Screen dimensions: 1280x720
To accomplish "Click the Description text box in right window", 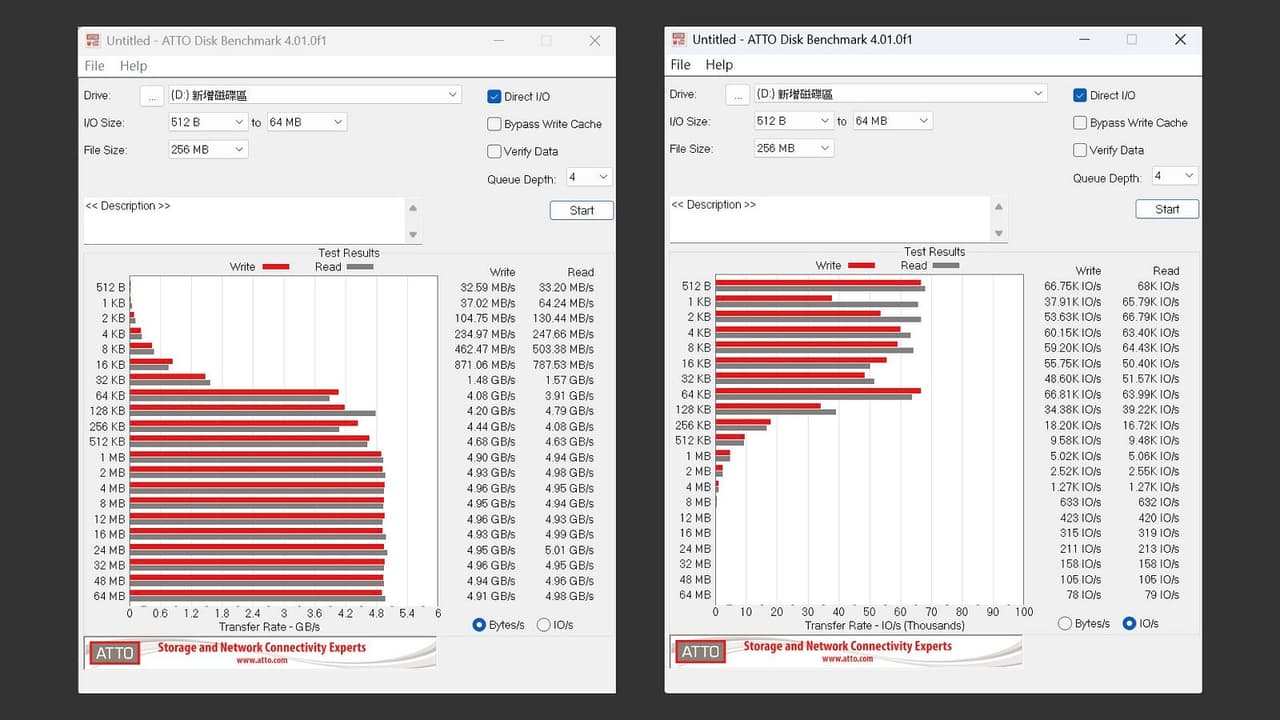I will (x=830, y=219).
